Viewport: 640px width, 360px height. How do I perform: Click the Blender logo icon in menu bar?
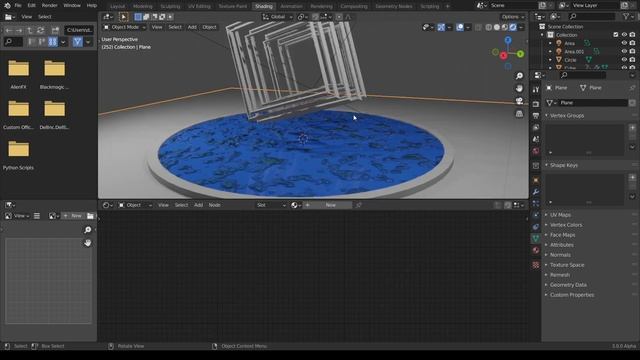[x=7, y=6]
